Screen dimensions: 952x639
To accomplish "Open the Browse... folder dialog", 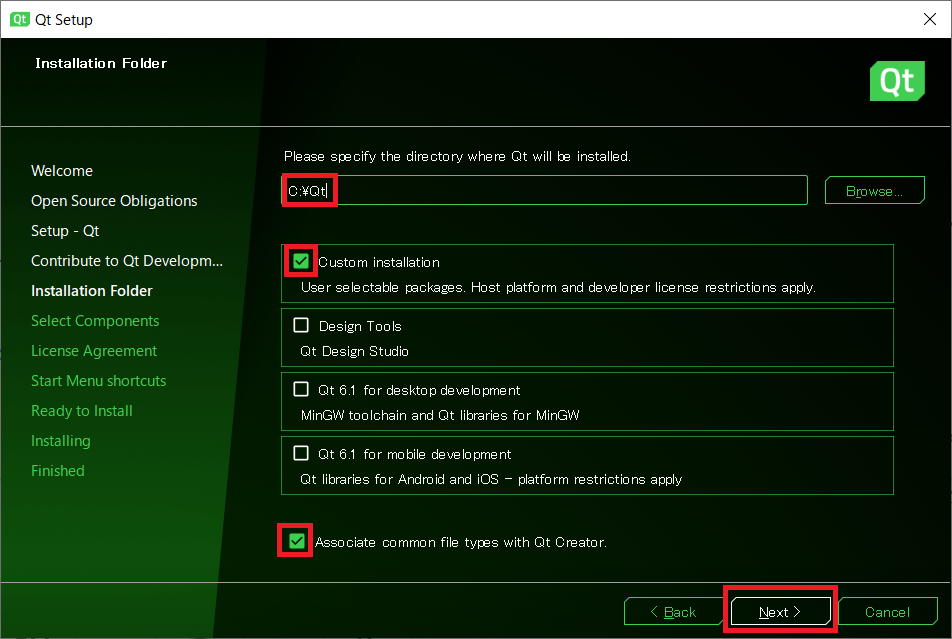I will pyautogui.click(x=874, y=191).
